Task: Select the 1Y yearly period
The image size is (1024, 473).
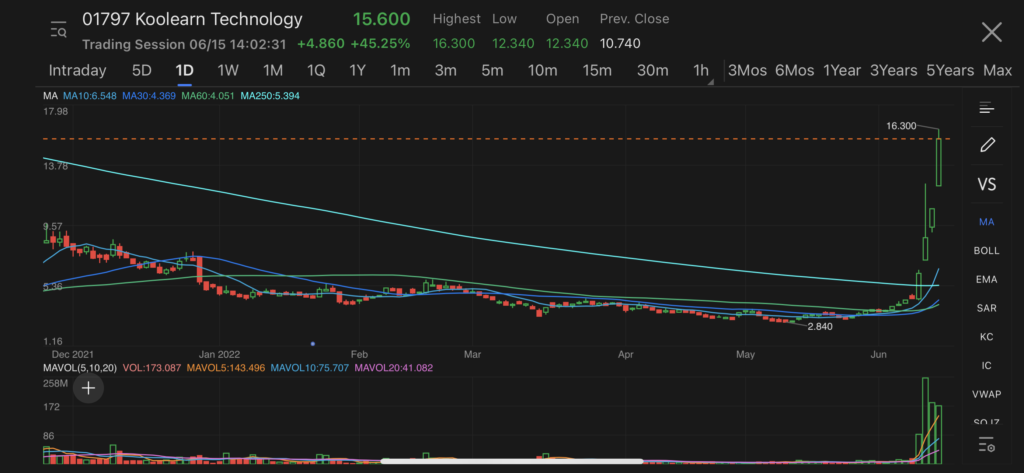Action: pos(357,71)
